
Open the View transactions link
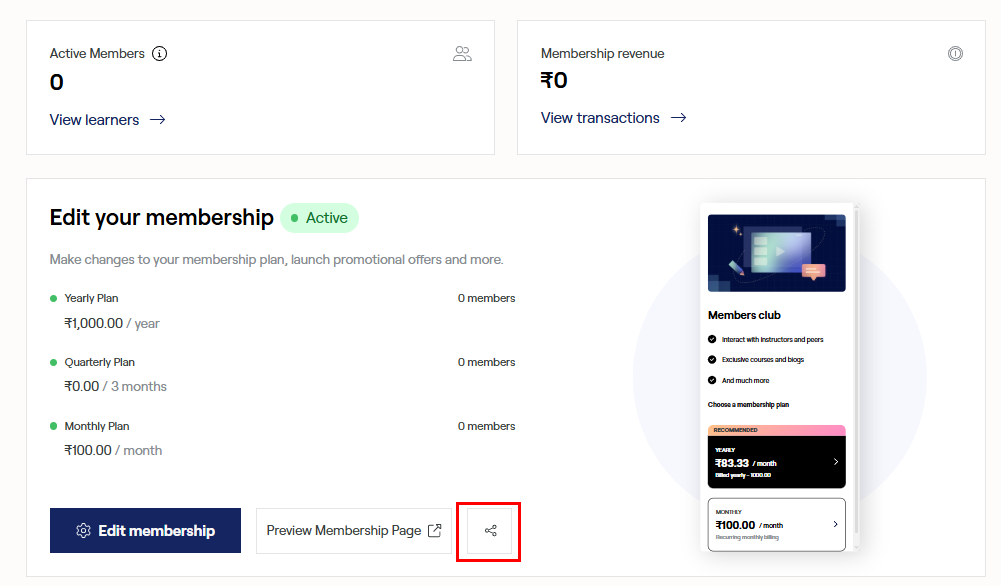(x=600, y=118)
